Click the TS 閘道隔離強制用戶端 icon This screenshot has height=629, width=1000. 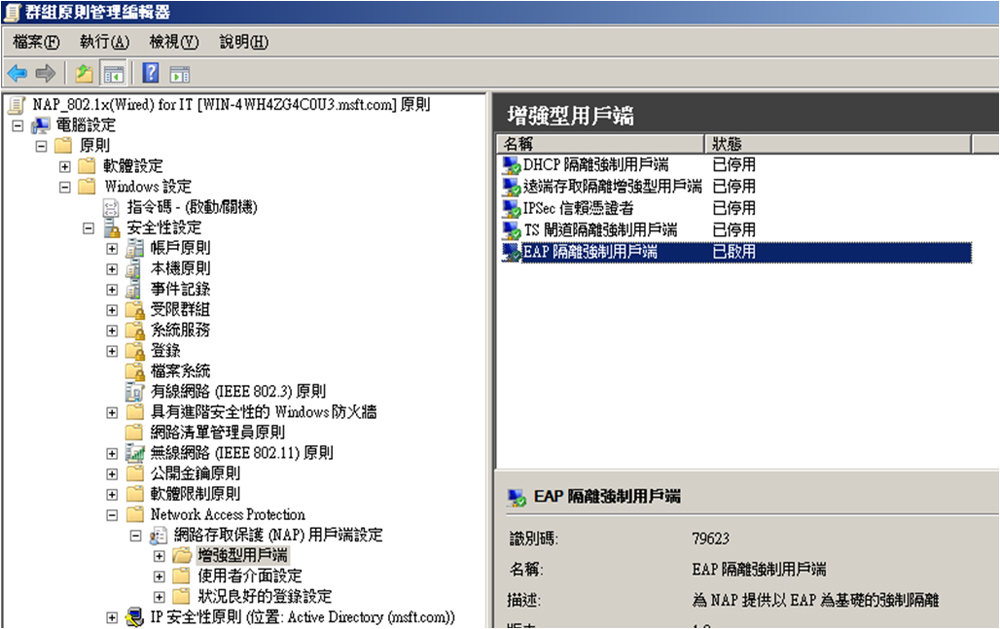[x=511, y=230]
